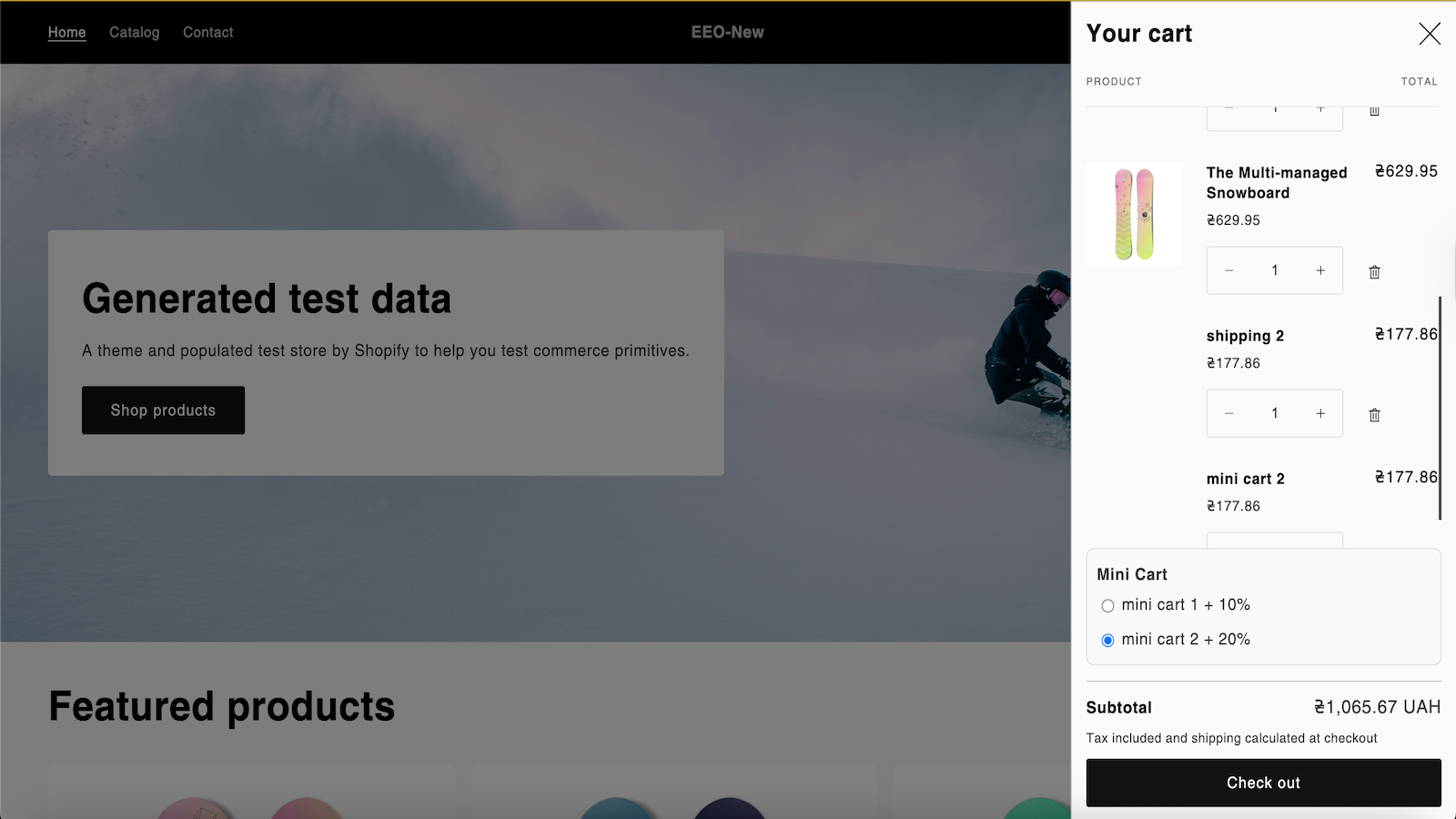Click the Your cart heading
Image resolution: width=1456 pixels, height=819 pixels.
click(1139, 34)
